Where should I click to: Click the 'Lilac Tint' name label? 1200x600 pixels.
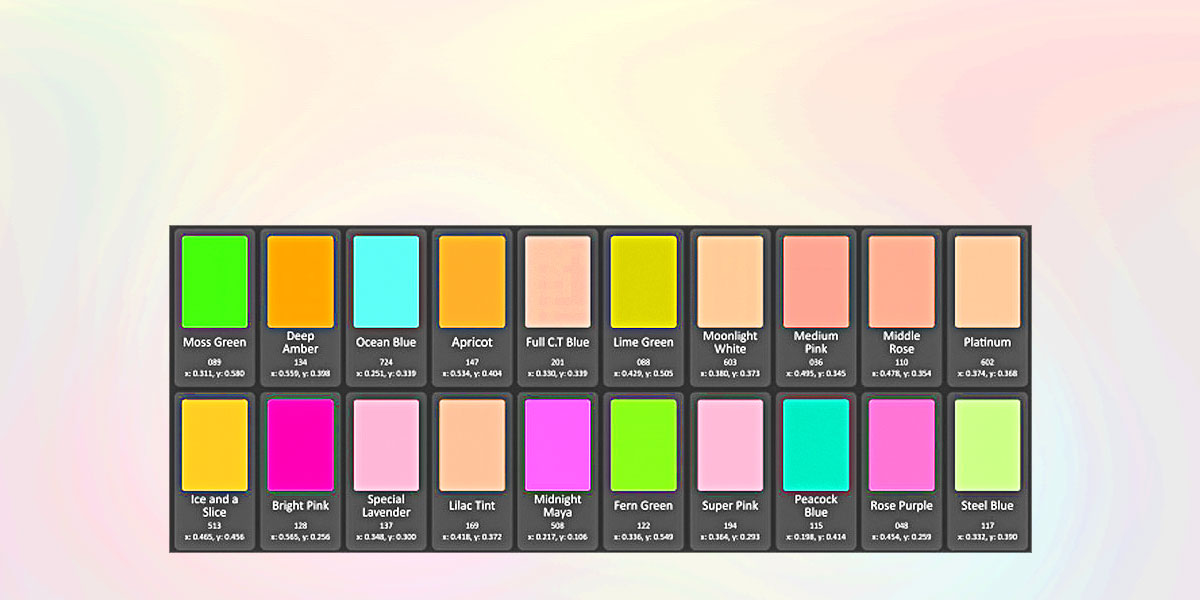click(x=472, y=506)
